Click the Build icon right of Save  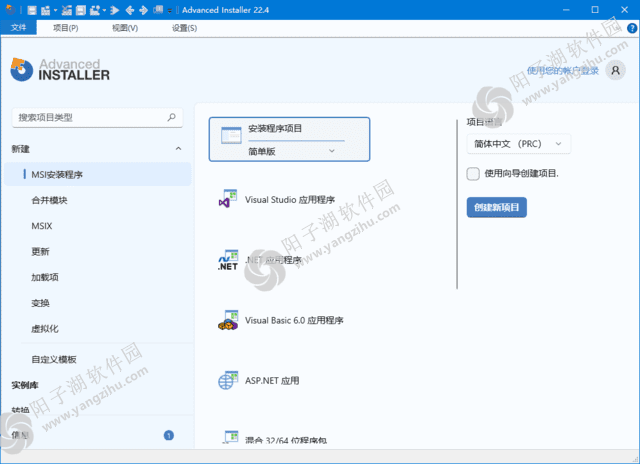point(45,10)
